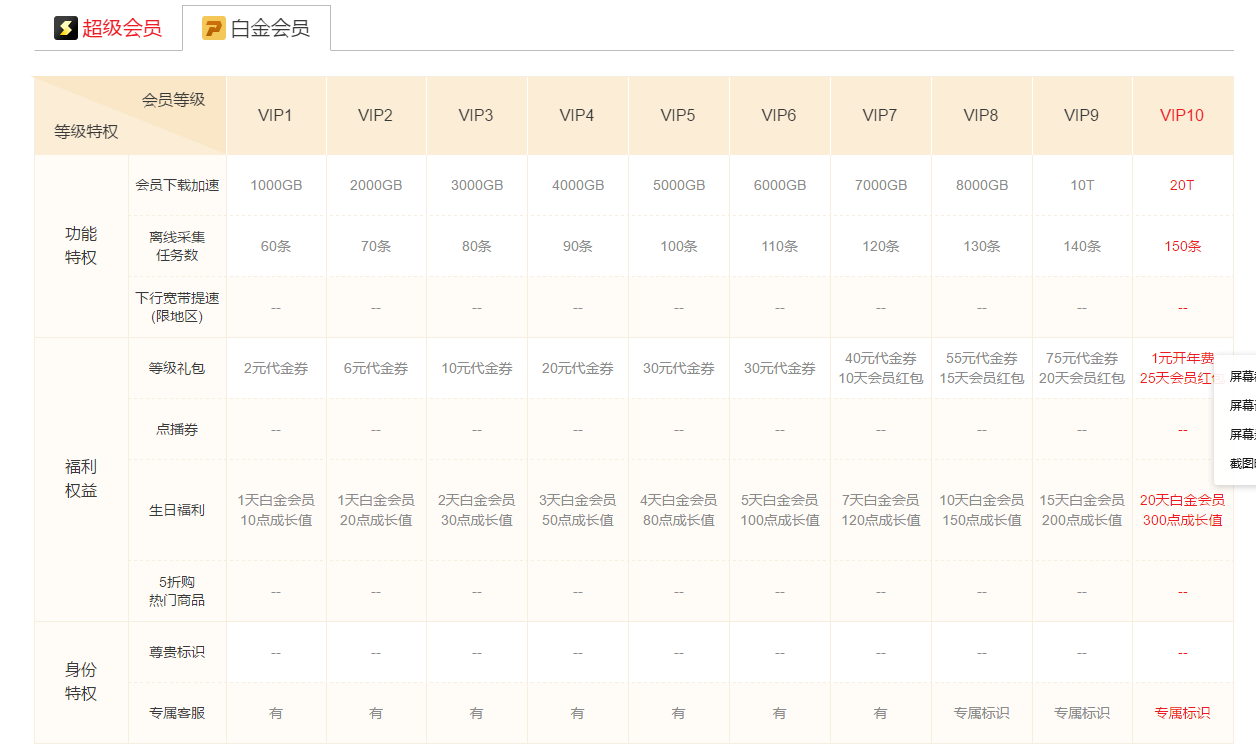
Task: Click the red VIP10 column header
Action: (x=1182, y=115)
